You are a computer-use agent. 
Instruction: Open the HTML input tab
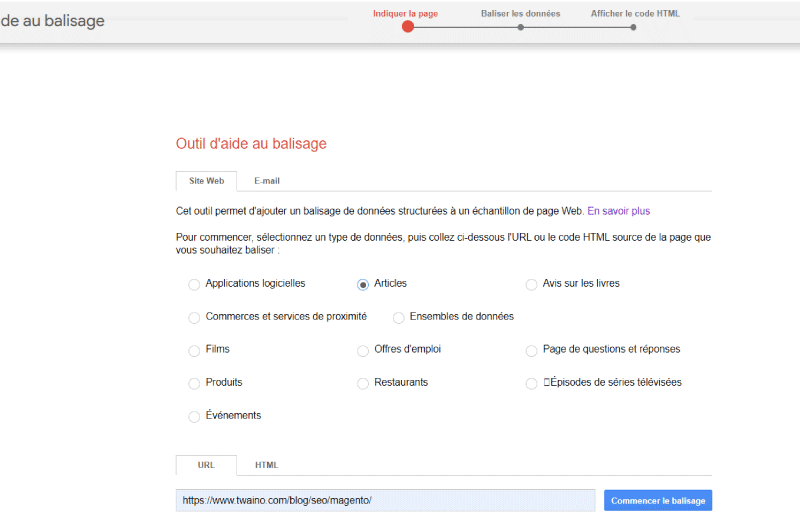pyautogui.click(x=266, y=465)
